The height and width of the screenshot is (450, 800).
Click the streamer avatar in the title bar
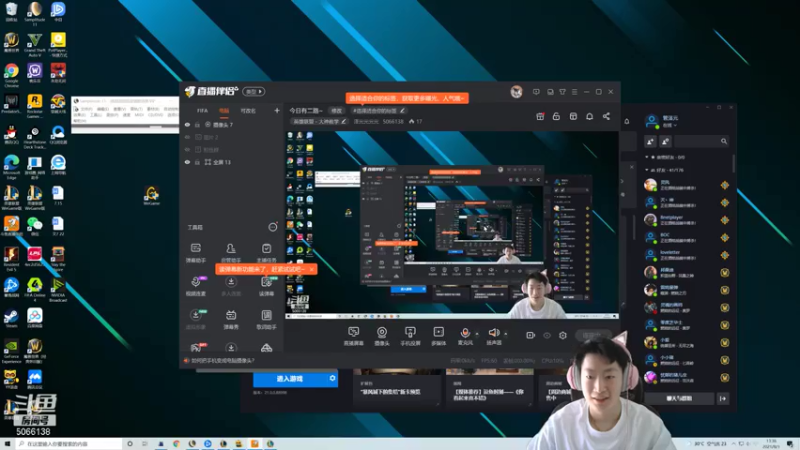point(516,92)
